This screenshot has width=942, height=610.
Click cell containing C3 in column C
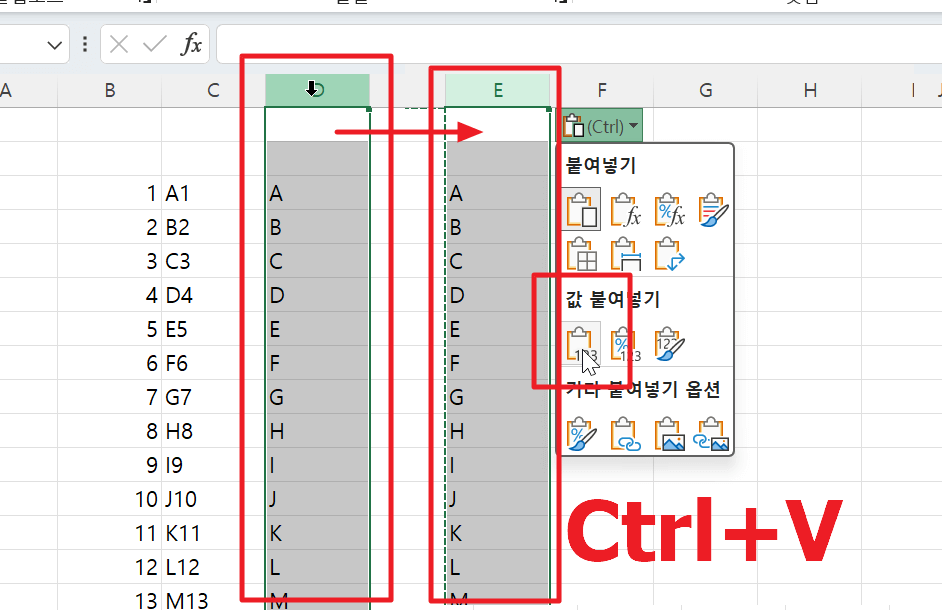213,261
